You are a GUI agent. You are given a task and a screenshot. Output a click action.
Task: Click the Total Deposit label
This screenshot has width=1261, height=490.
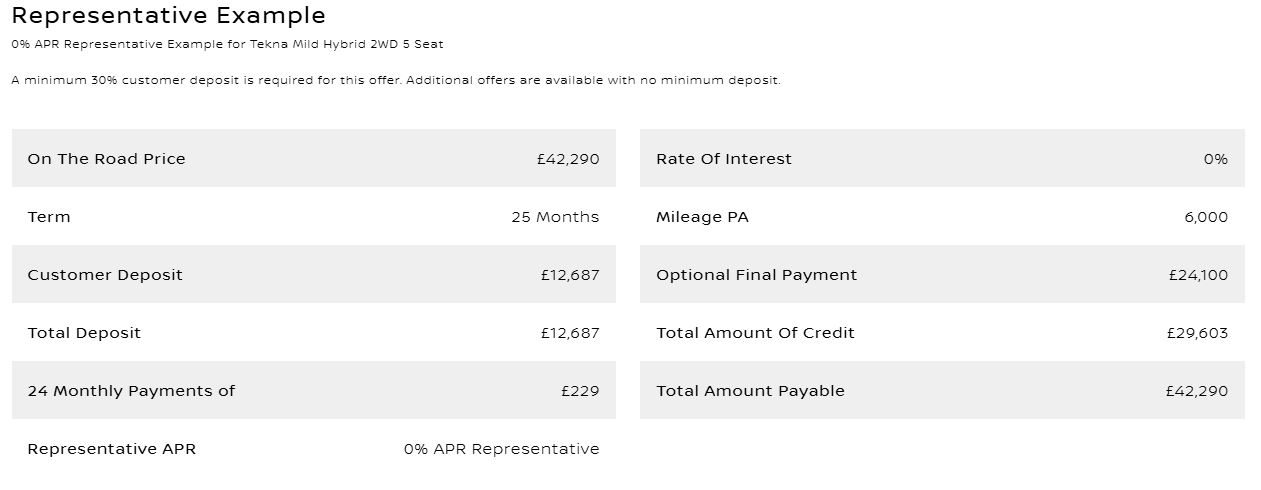(84, 333)
